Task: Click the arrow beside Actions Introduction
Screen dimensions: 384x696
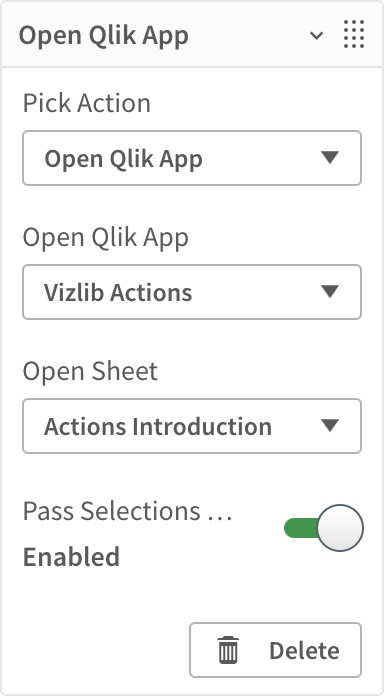Action: tap(330, 425)
